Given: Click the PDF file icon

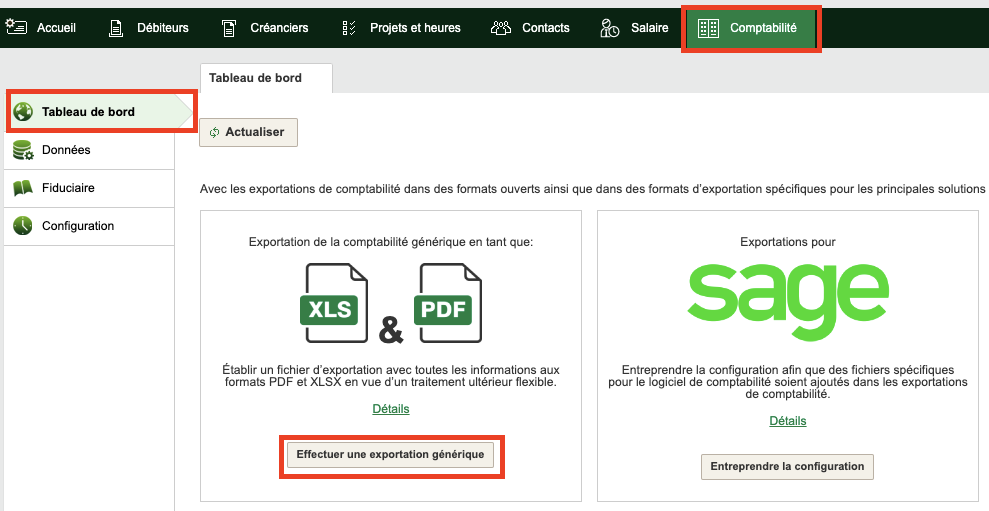Looking at the screenshot, I should coord(447,303).
